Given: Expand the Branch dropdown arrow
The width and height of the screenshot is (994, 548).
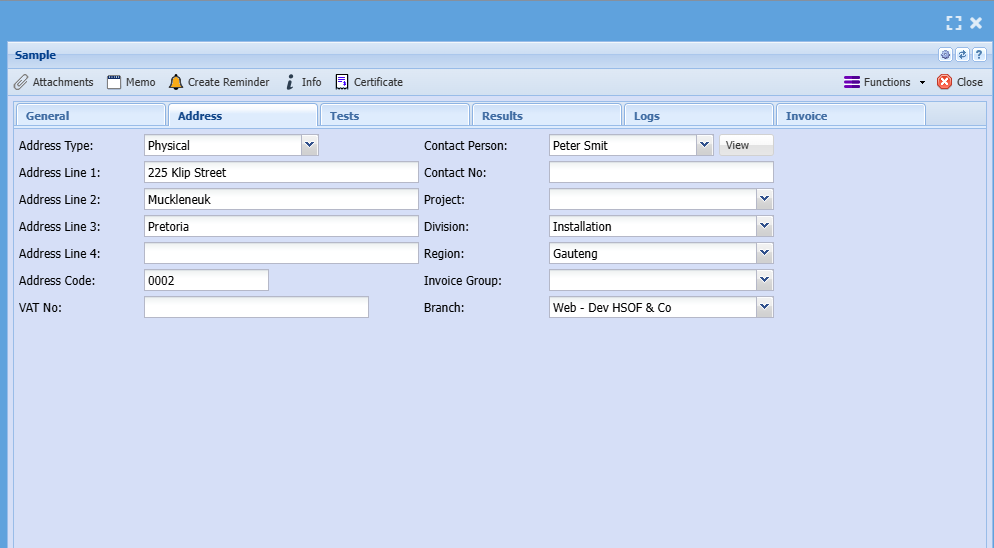Looking at the screenshot, I should point(765,307).
